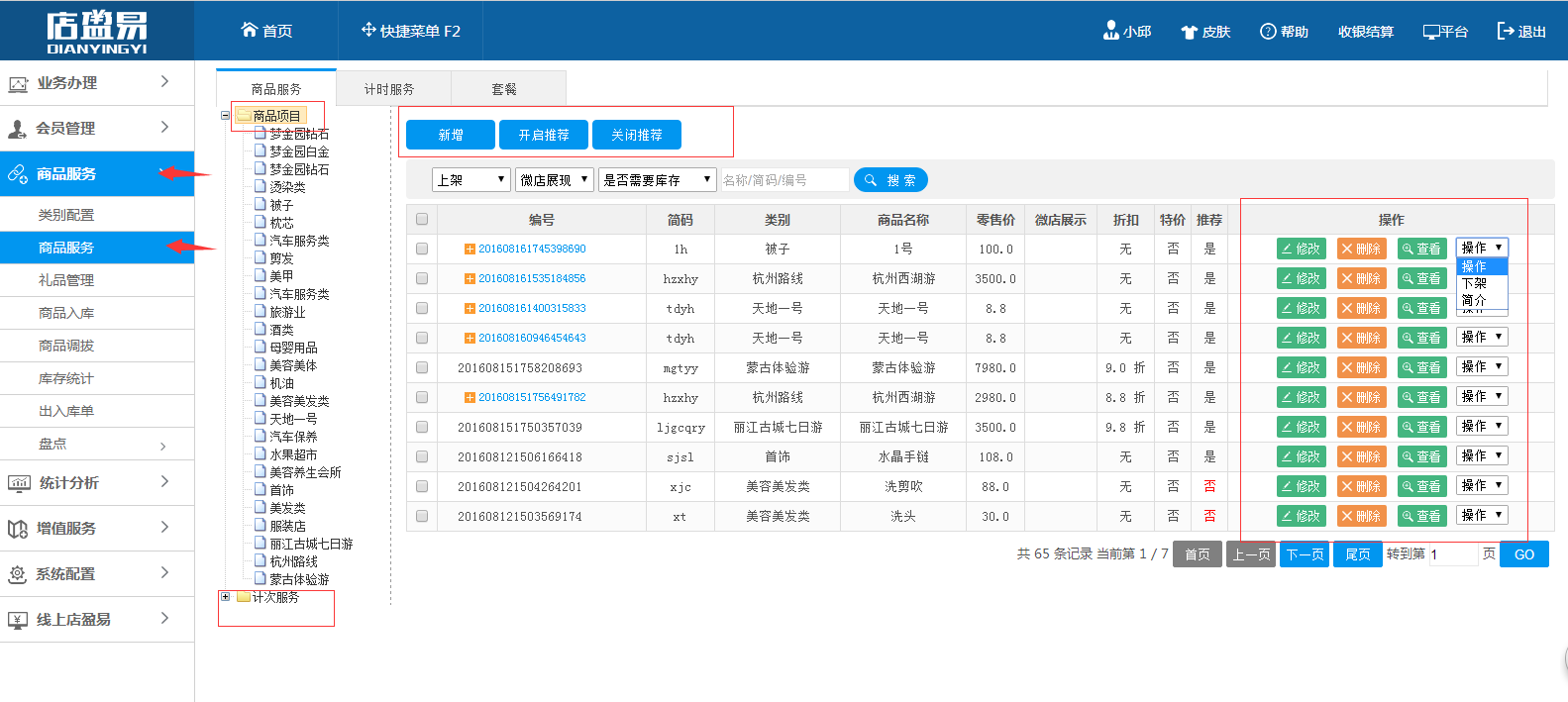Click the 系统配置 gear icon

click(18, 574)
